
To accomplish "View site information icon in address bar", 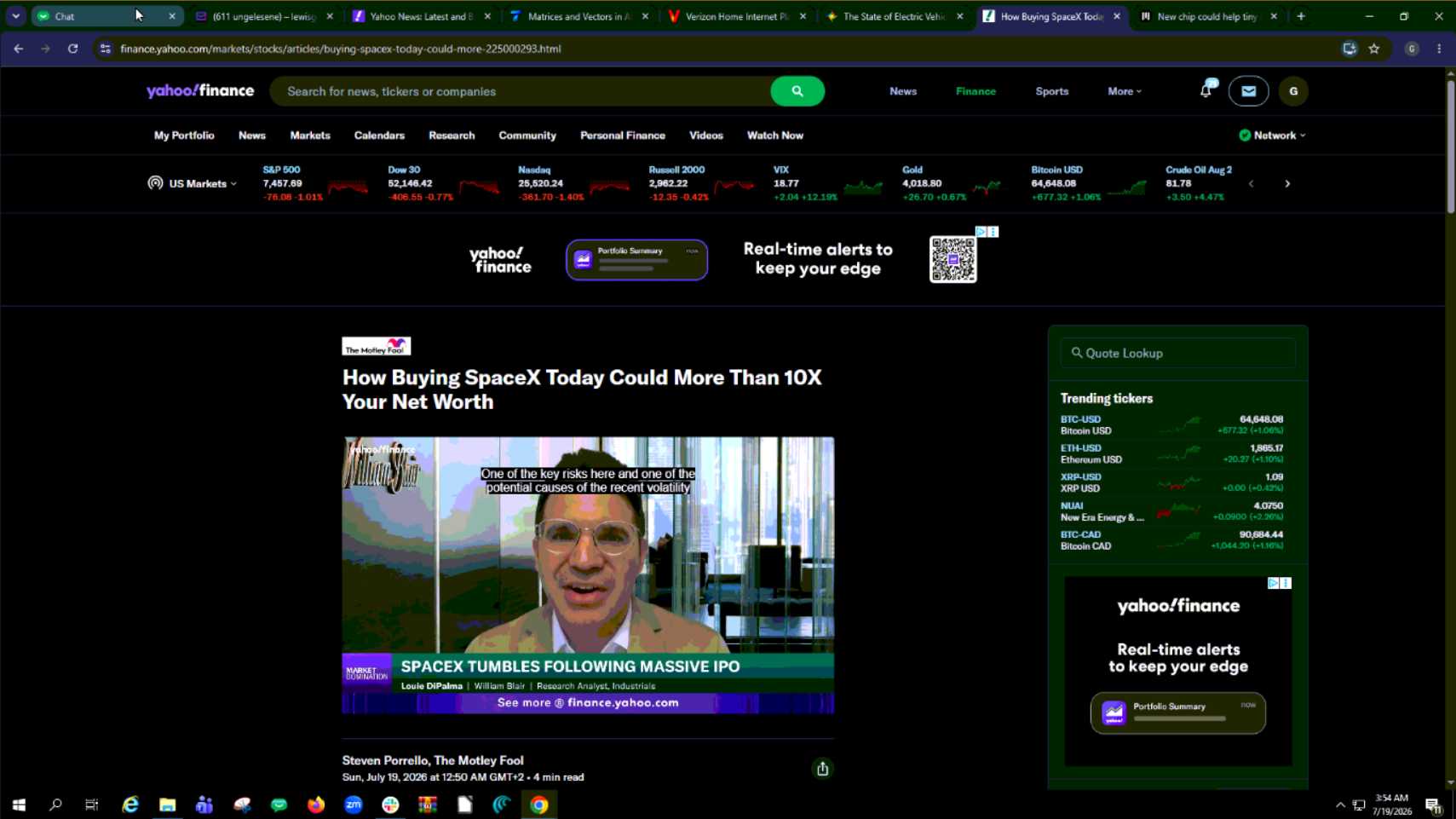I will (x=106, y=49).
